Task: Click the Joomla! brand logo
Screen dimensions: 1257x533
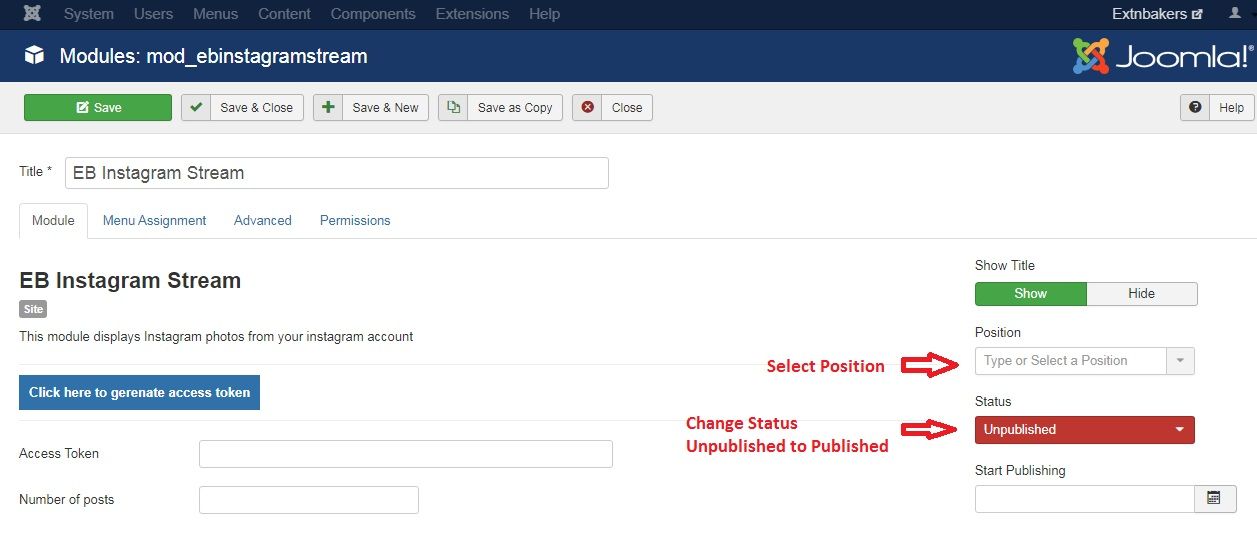Action: pyautogui.click(x=1163, y=56)
